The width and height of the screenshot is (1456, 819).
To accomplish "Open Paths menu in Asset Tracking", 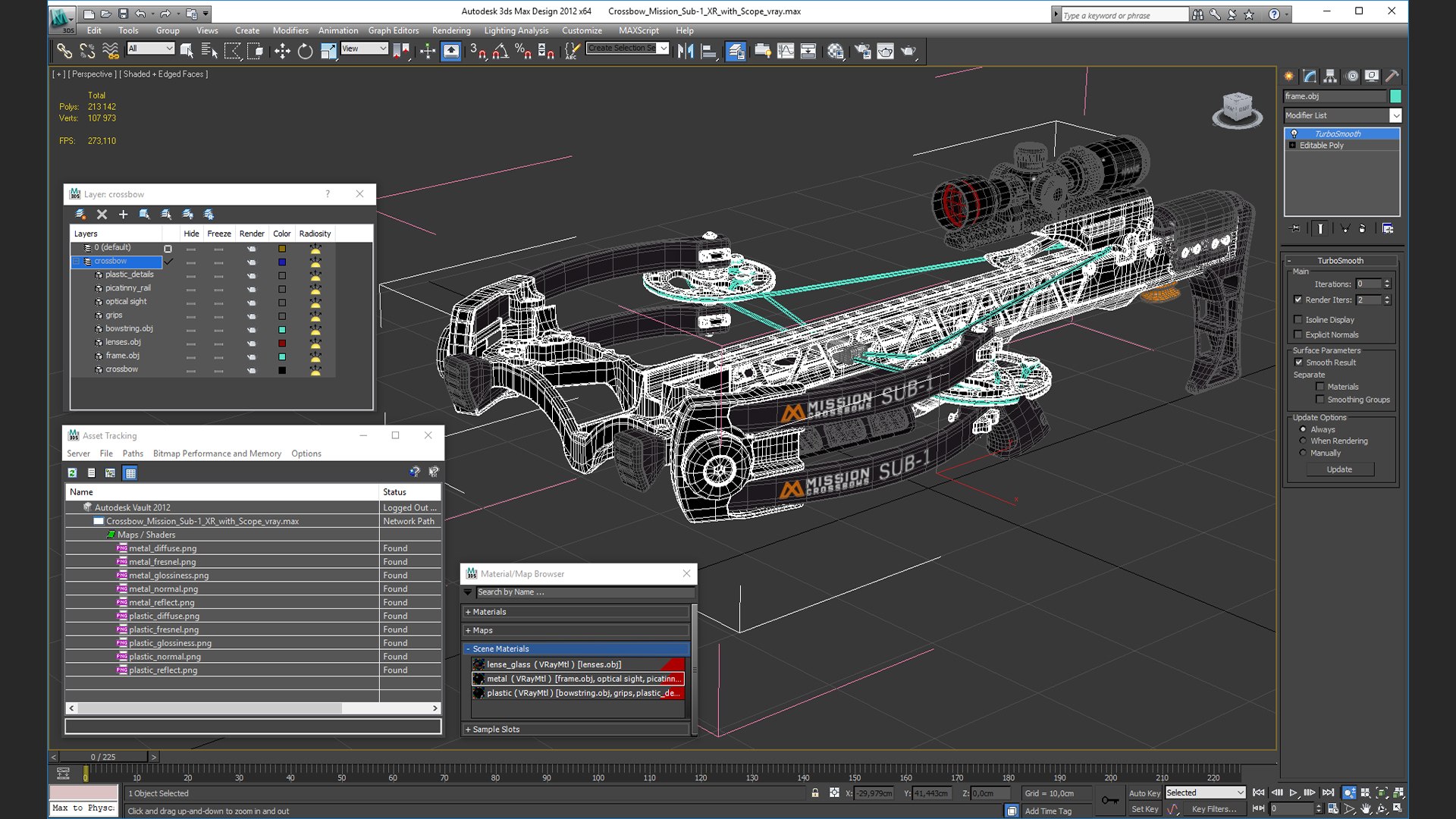I will point(133,453).
